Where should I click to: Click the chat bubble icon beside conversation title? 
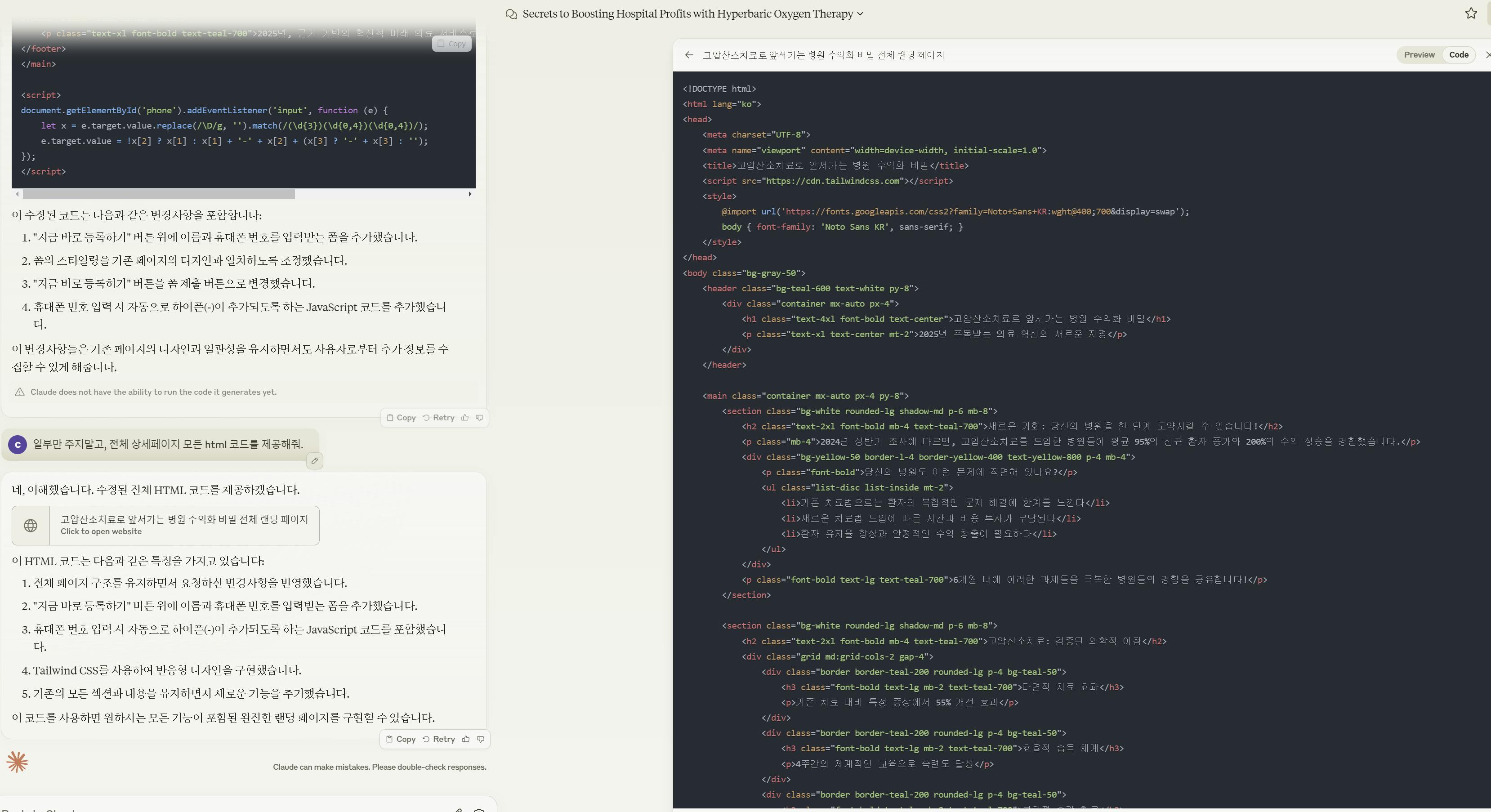511,14
